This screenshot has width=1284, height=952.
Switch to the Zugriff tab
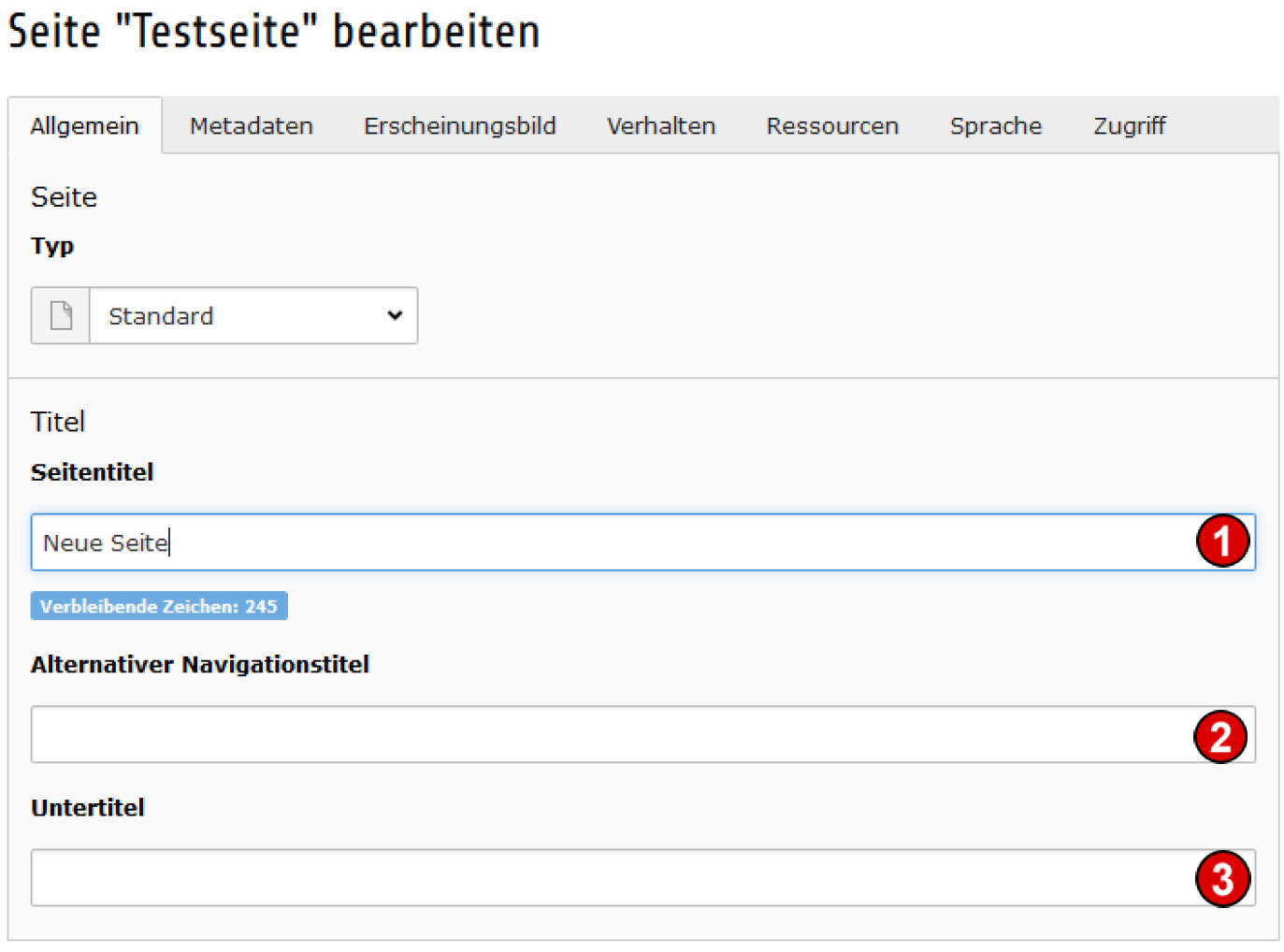[x=1129, y=125]
